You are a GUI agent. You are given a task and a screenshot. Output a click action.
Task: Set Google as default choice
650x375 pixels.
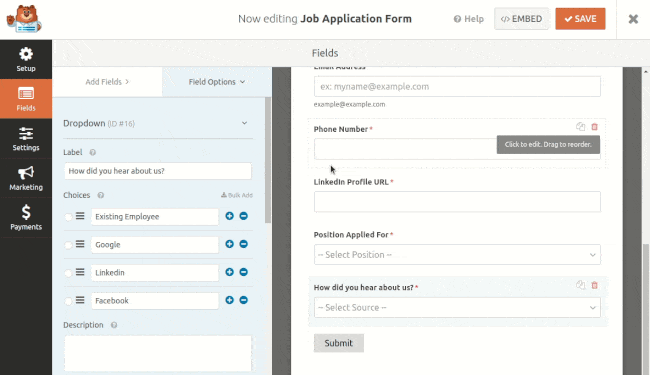[68, 245]
